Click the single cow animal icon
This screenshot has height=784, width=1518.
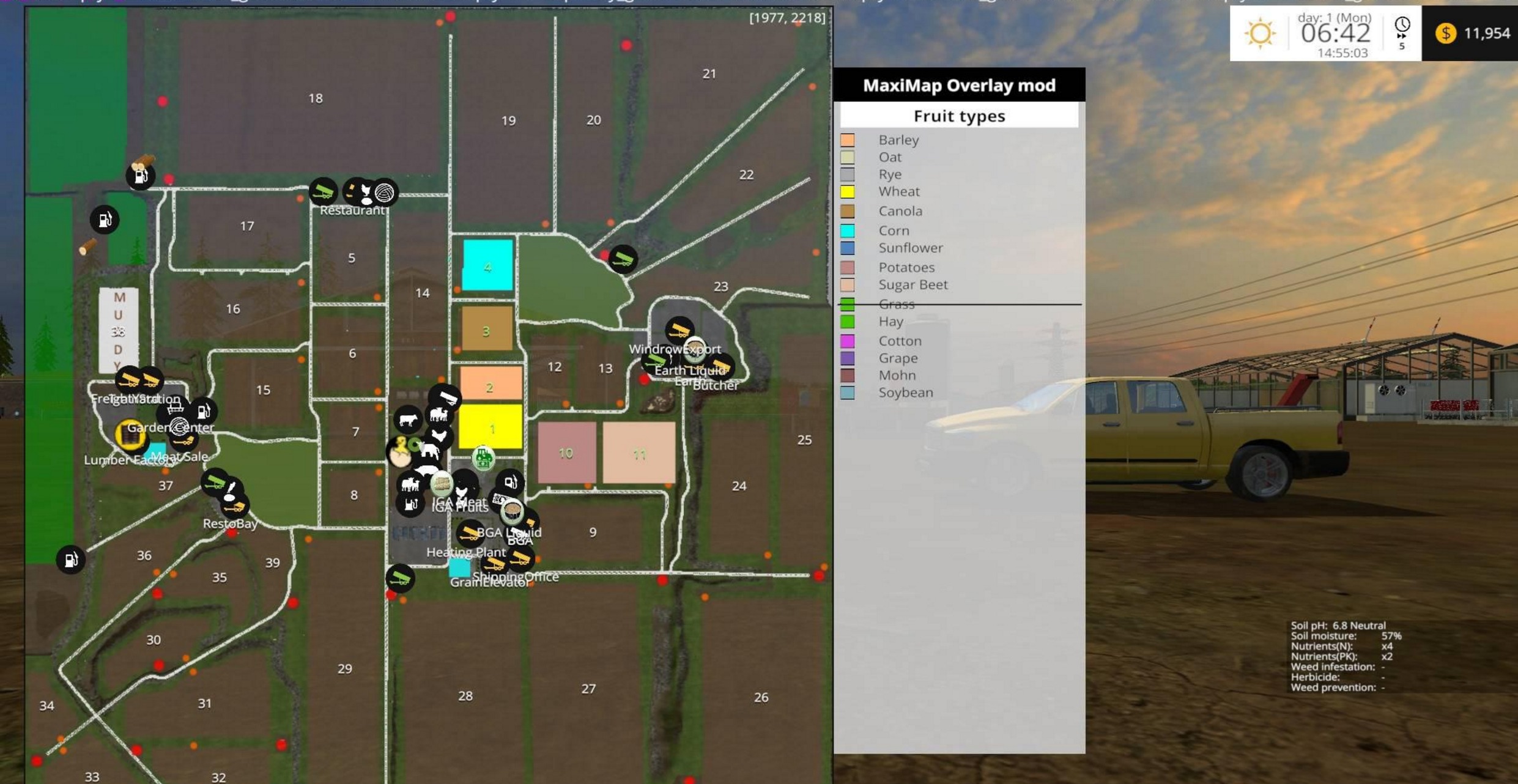click(x=407, y=420)
